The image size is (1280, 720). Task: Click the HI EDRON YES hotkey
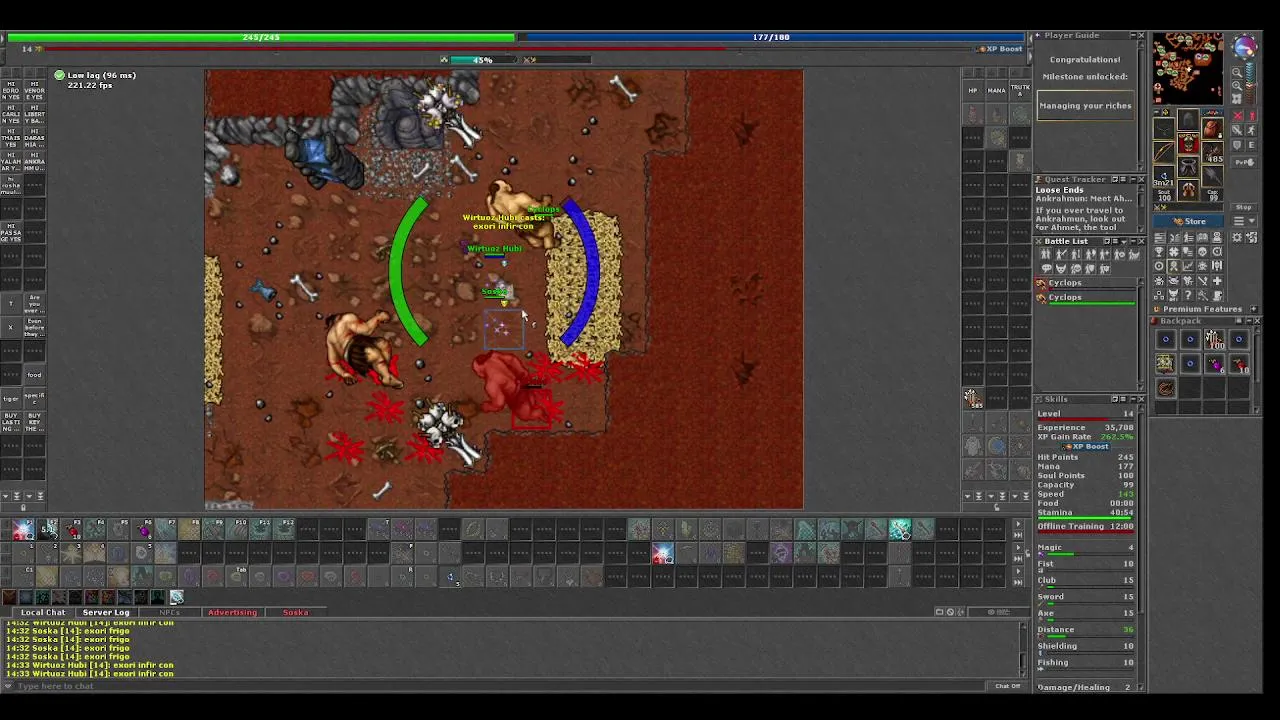[x=11, y=90]
